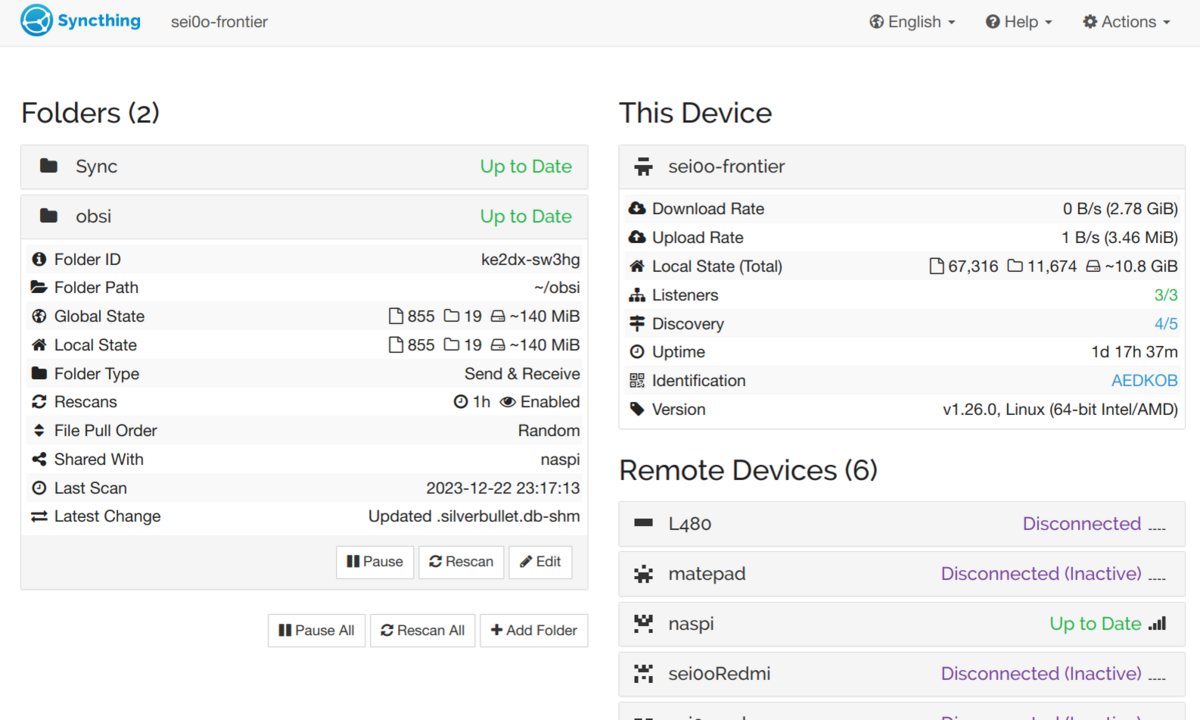Click the watcher Enabled eye icon
The height and width of the screenshot is (720, 1200).
click(x=508, y=402)
